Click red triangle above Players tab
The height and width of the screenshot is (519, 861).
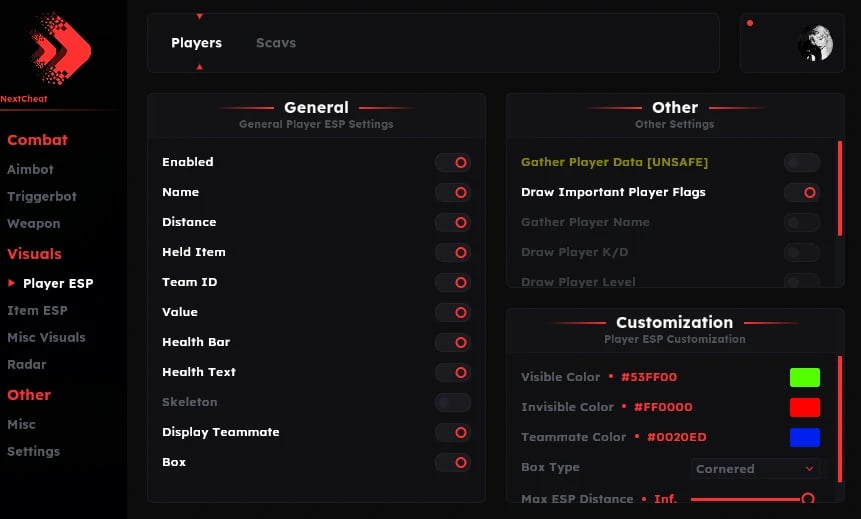click(200, 17)
